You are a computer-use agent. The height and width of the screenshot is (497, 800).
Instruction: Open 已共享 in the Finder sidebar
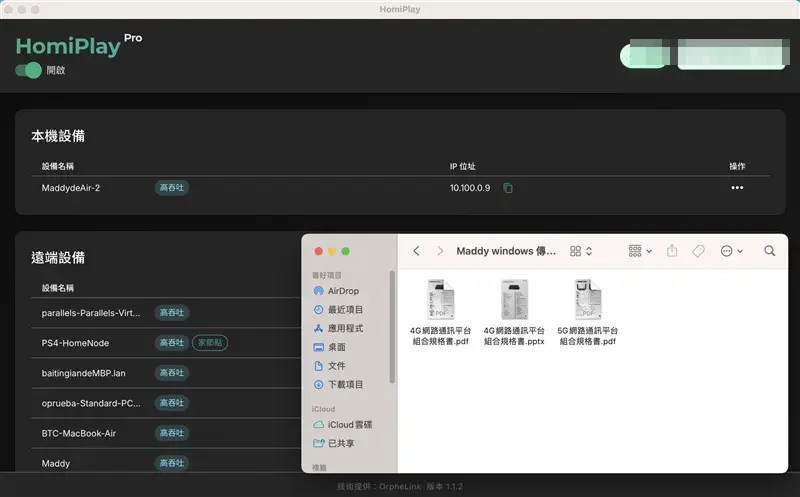tap(334, 443)
